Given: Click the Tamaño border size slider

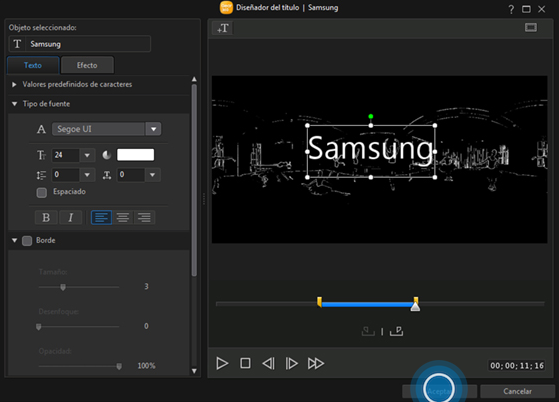Looking at the screenshot, I should (79, 287).
